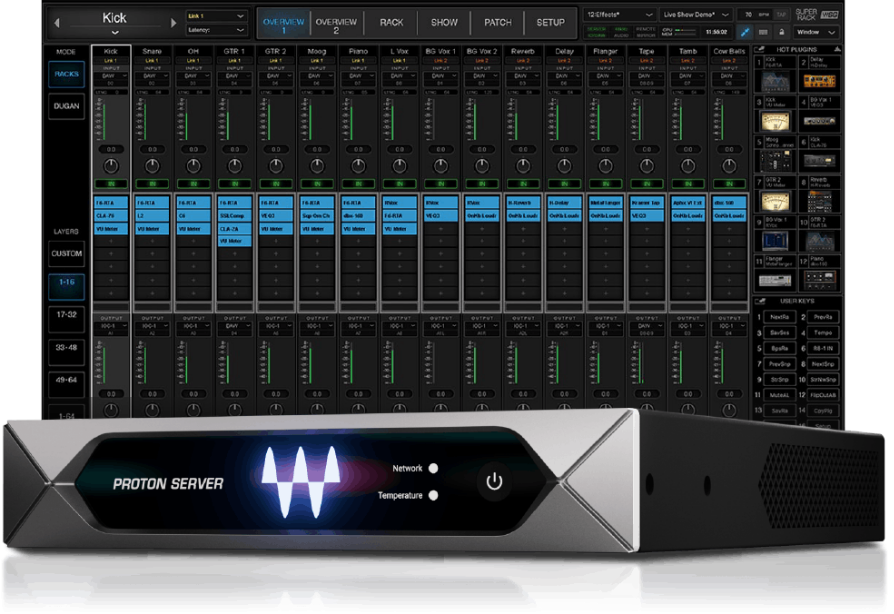
Task: Switch to the Setup tab
Action: pyautogui.click(x=550, y=23)
